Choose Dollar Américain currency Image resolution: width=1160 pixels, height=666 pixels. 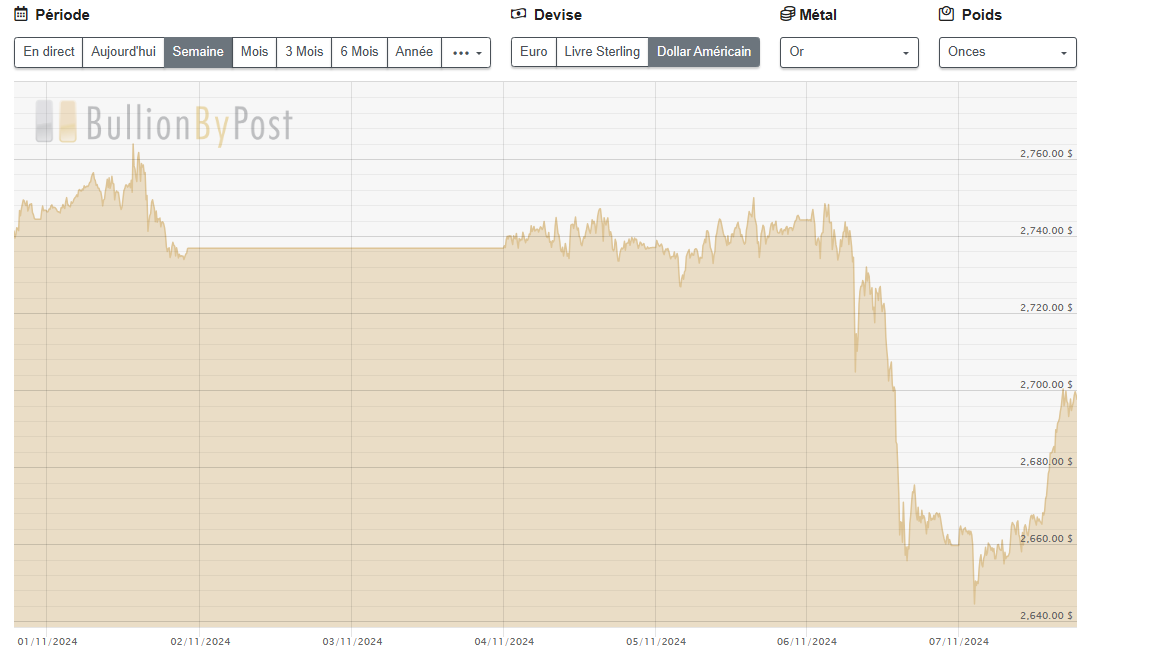pyautogui.click(x=704, y=52)
